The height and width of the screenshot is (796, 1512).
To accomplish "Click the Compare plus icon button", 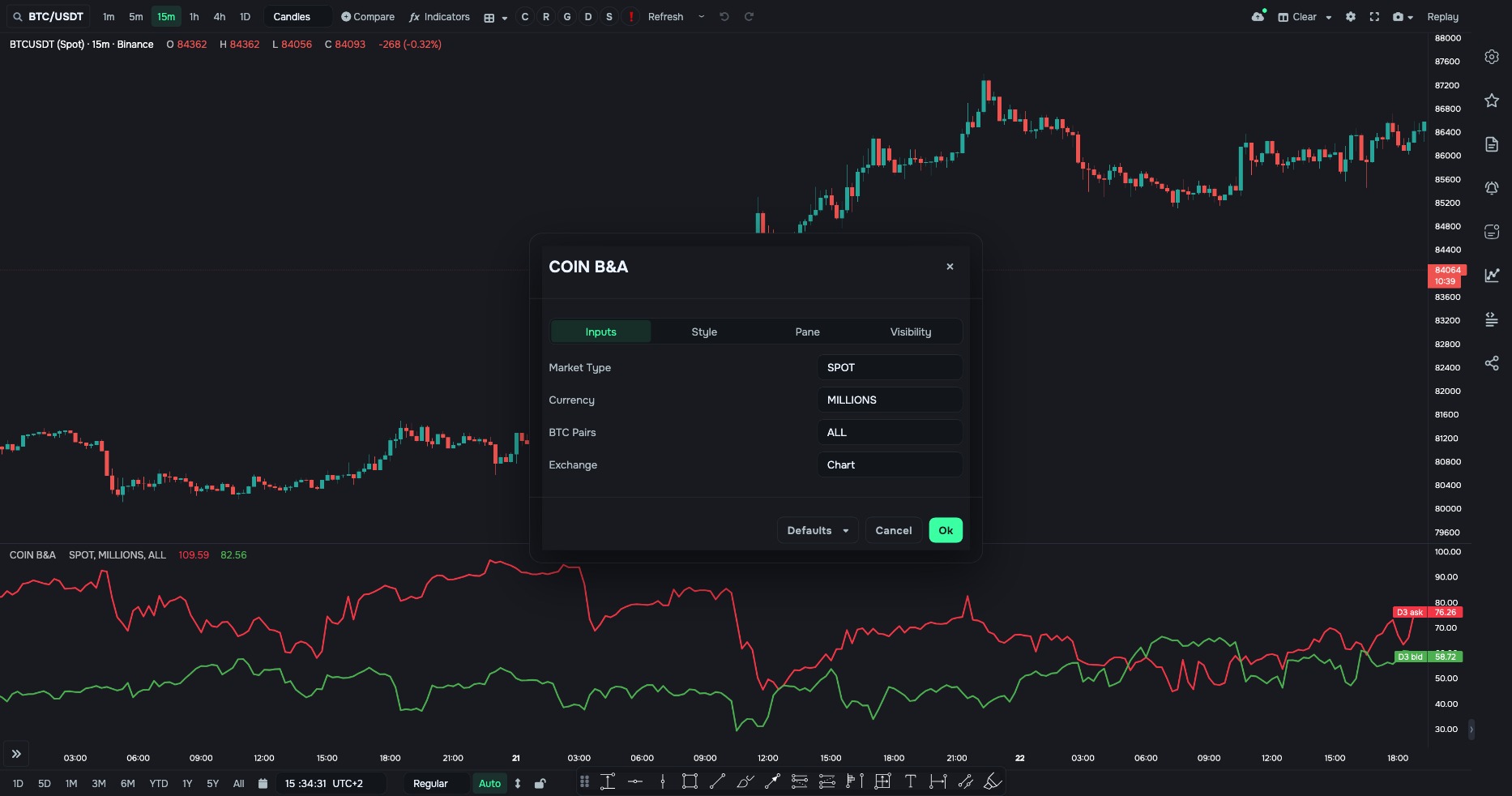I will pyautogui.click(x=368, y=16).
